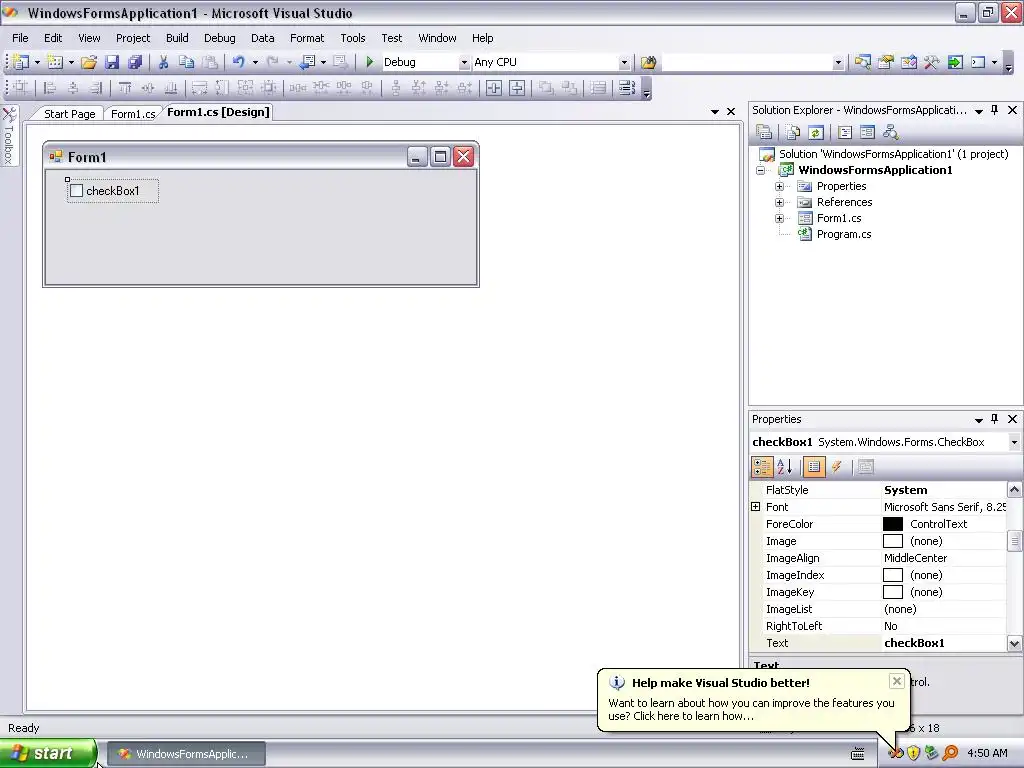1024x768 pixels.
Task: Open the Tools menu
Action: coord(353,38)
